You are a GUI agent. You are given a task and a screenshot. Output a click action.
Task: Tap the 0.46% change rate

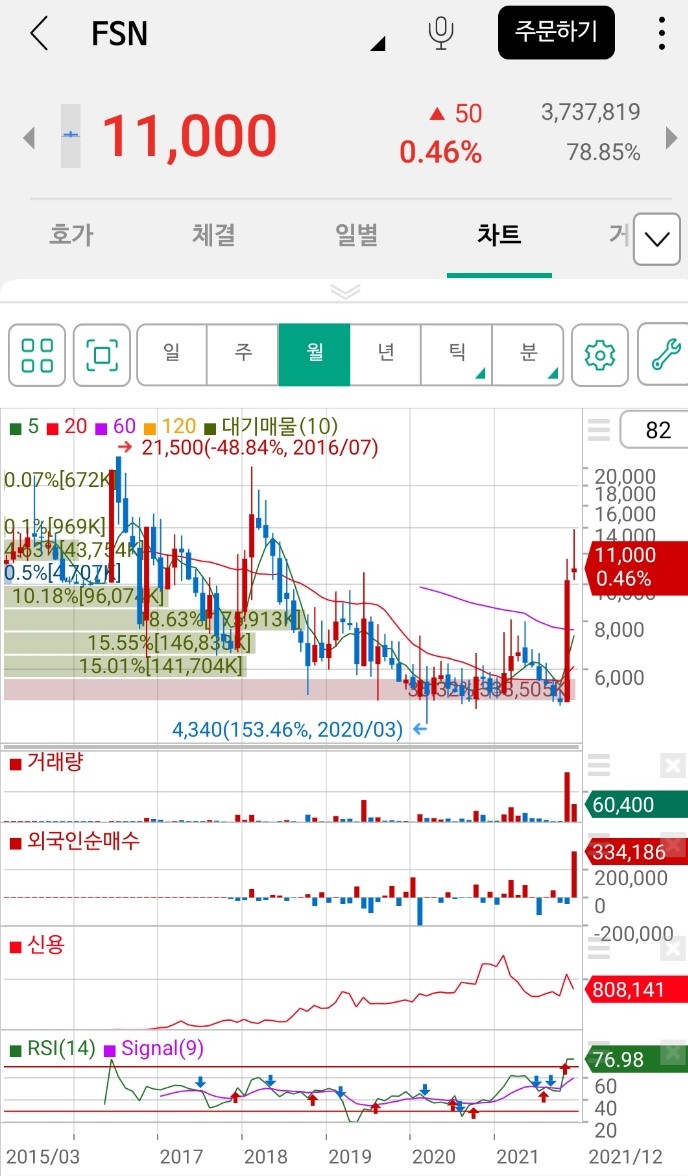pos(440,152)
